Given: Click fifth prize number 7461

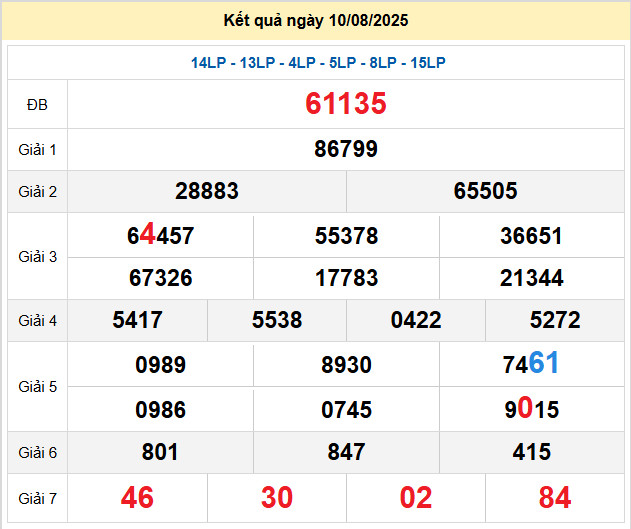Looking at the screenshot, I should tap(531, 363).
